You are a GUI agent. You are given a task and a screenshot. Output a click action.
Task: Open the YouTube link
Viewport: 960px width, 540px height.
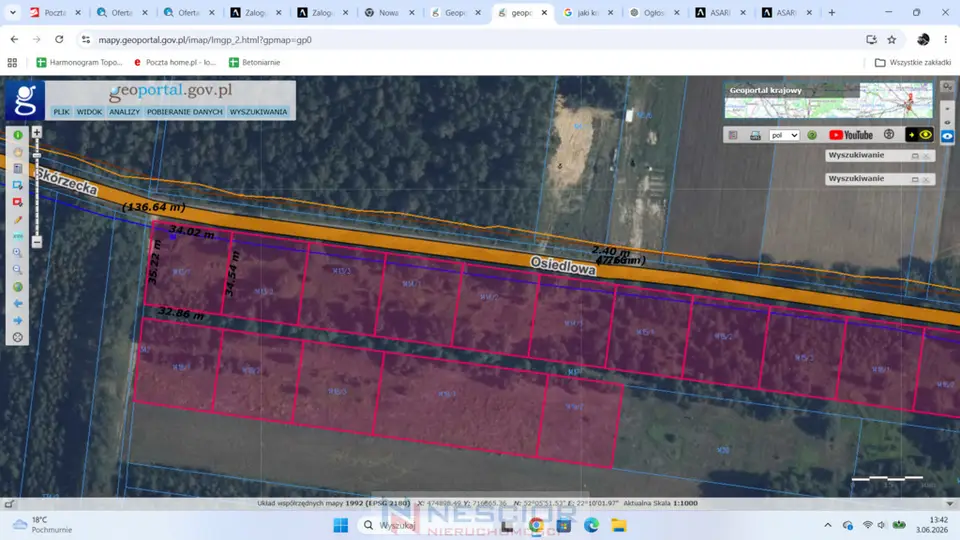(x=850, y=135)
